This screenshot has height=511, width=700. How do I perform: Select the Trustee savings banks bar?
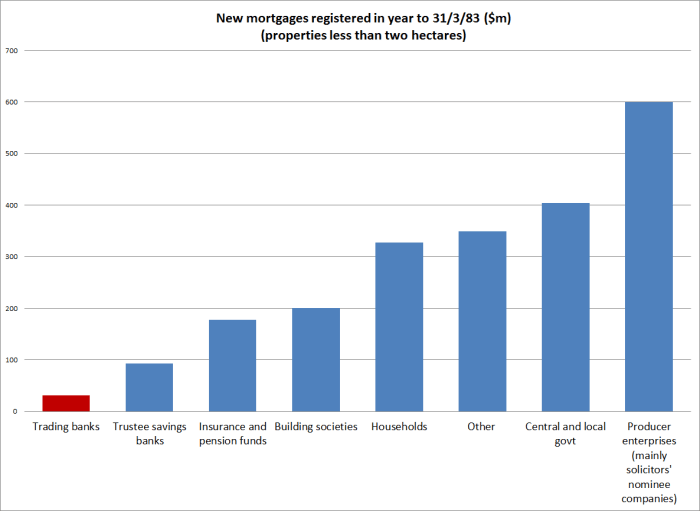pos(149,387)
